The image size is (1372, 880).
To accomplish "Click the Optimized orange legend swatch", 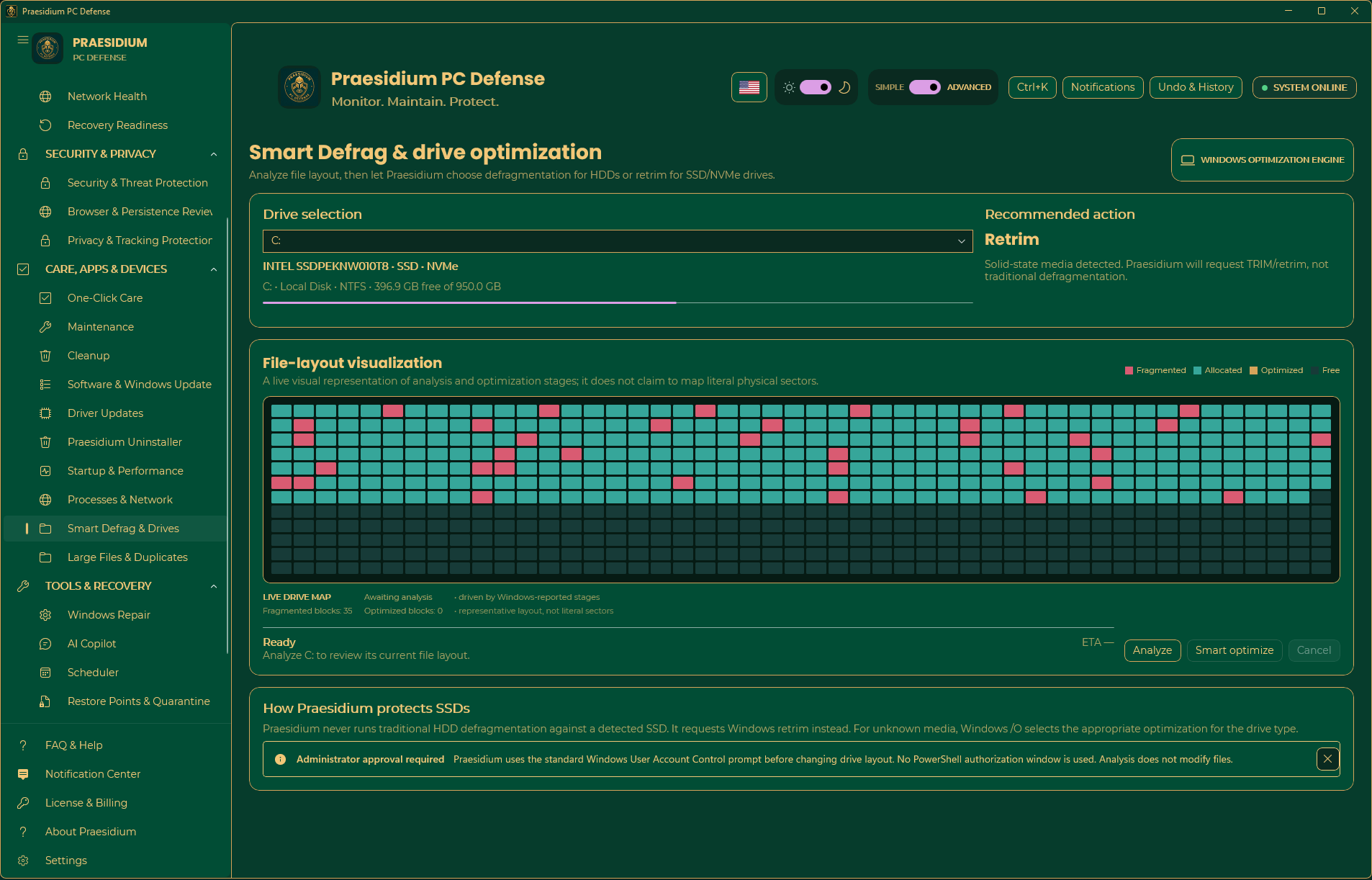I will (x=1253, y=371).
